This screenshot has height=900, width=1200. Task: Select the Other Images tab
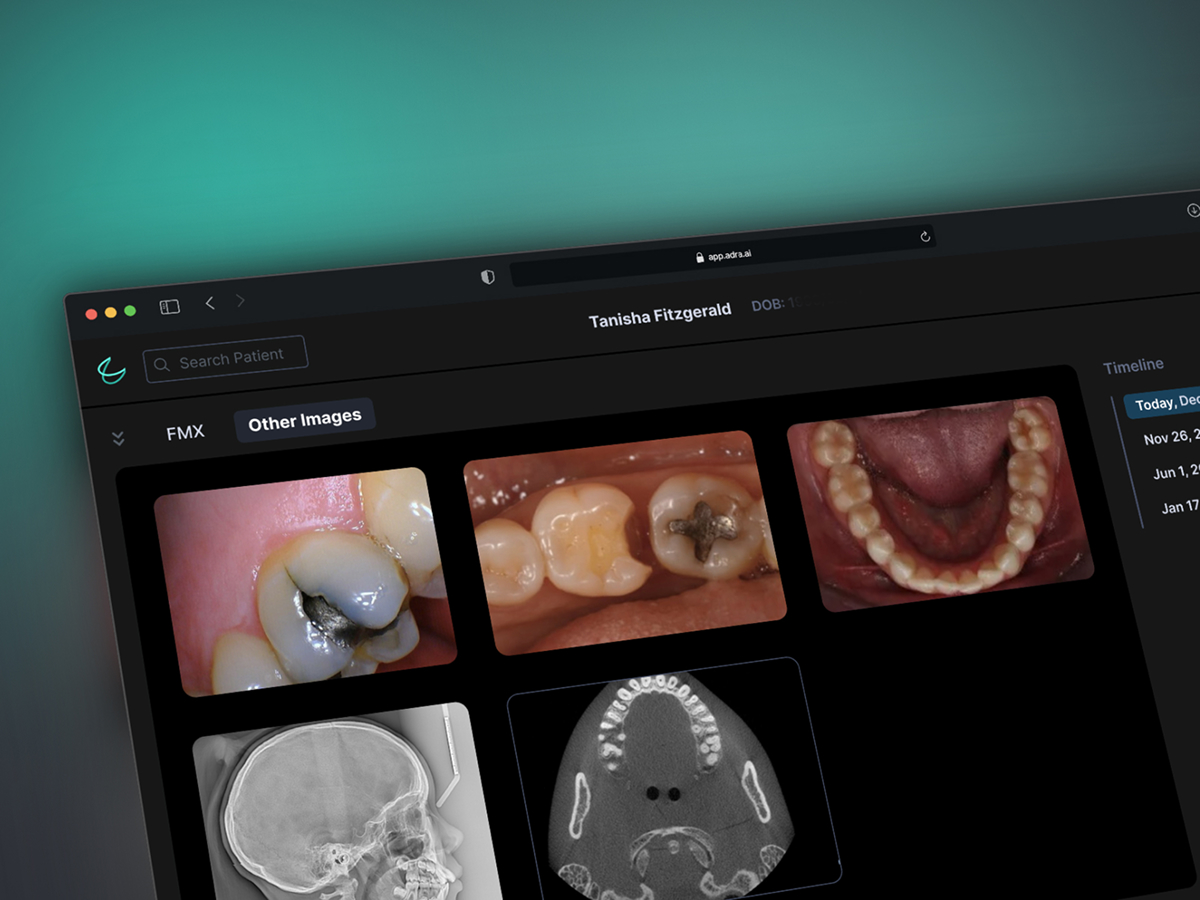pos(305,421)
